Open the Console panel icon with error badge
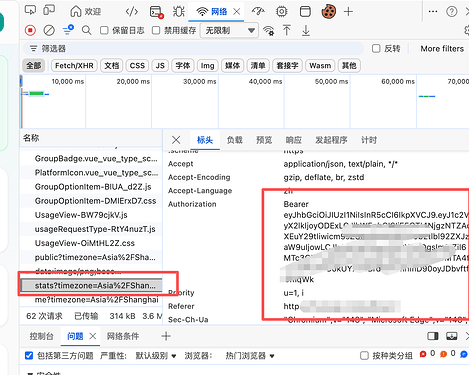 click(156, 12)
